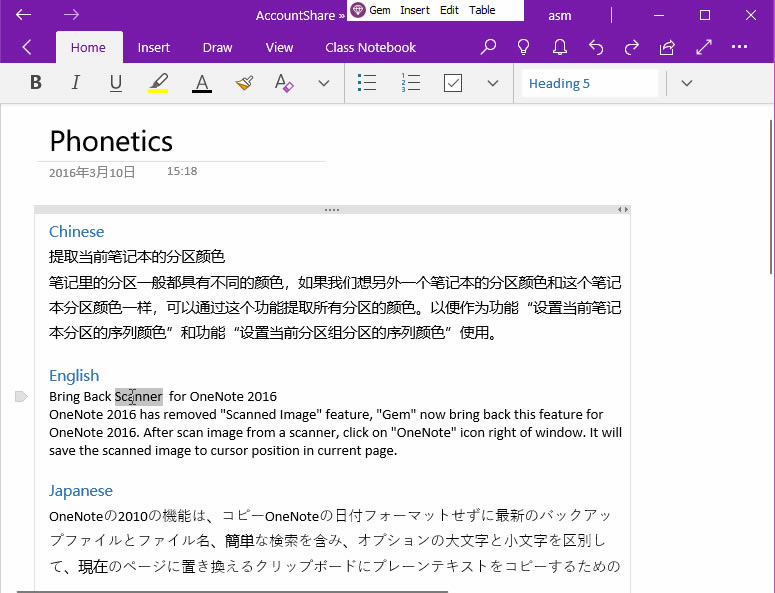Viewport: 775px width, 593px height.
Task: Apply the font color button
Action: pos(202,83)
